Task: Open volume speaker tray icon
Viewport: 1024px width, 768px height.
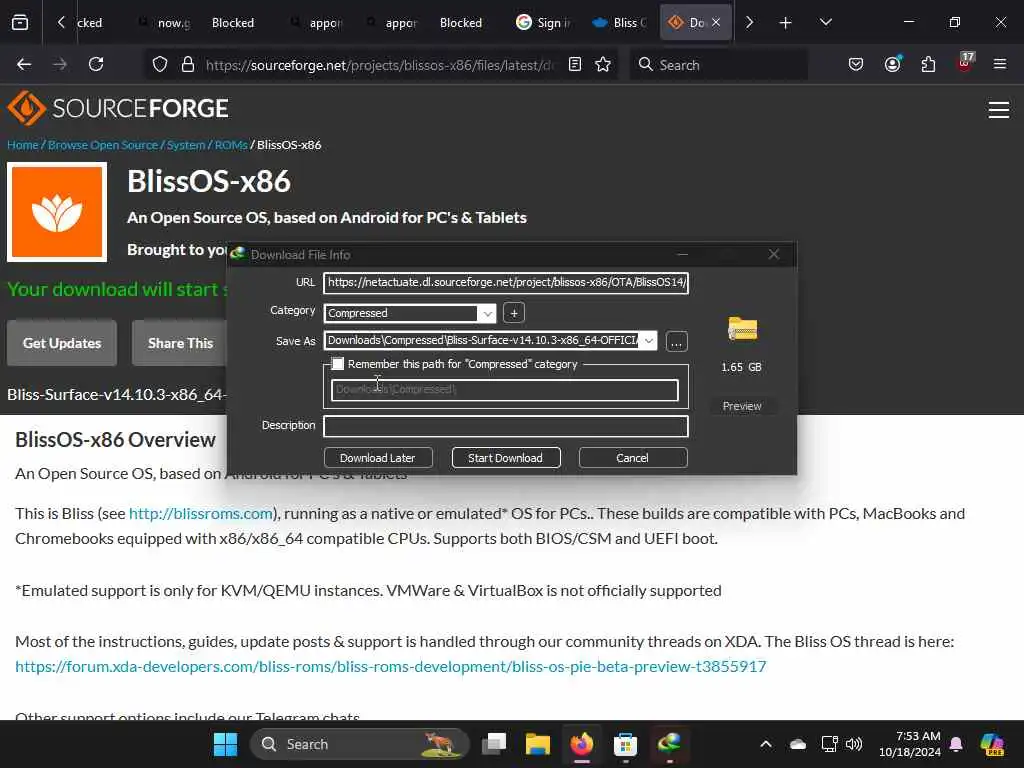Action: click(x=854, y=744)
